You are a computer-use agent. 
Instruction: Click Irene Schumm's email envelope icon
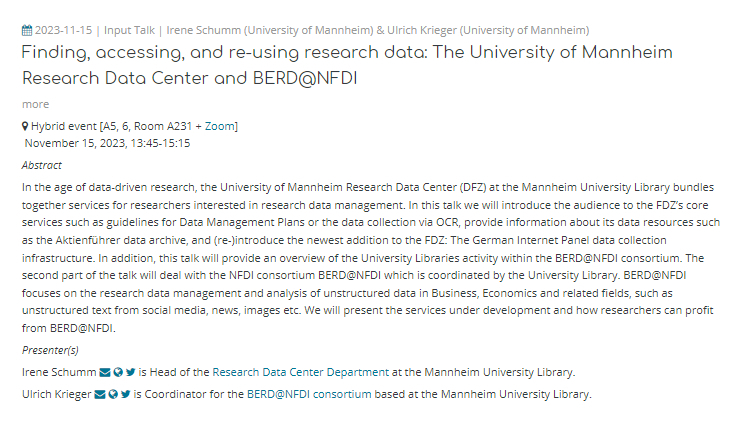[x=104, y=373]
